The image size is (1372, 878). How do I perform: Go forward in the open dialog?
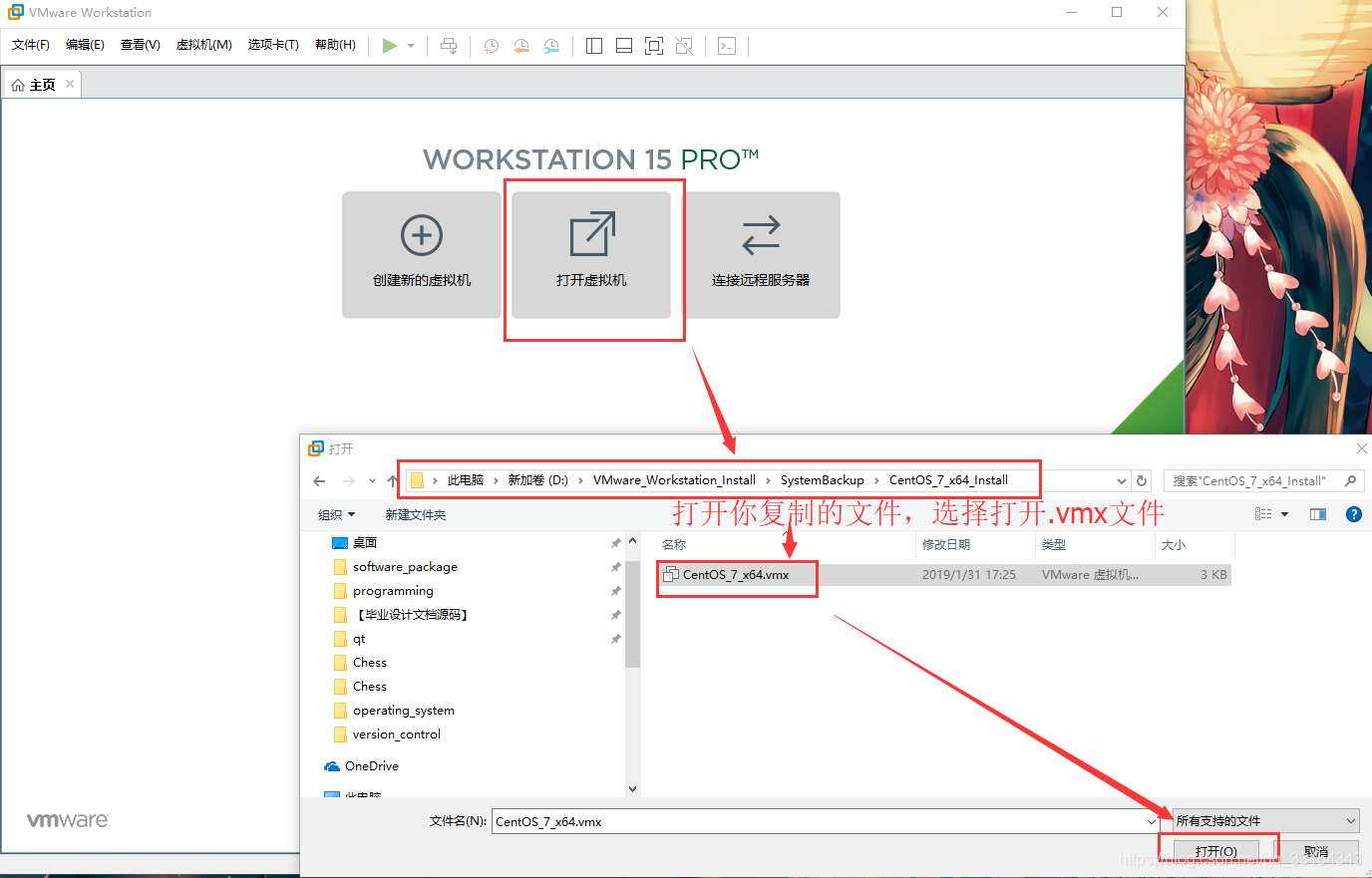coord(348,480)
